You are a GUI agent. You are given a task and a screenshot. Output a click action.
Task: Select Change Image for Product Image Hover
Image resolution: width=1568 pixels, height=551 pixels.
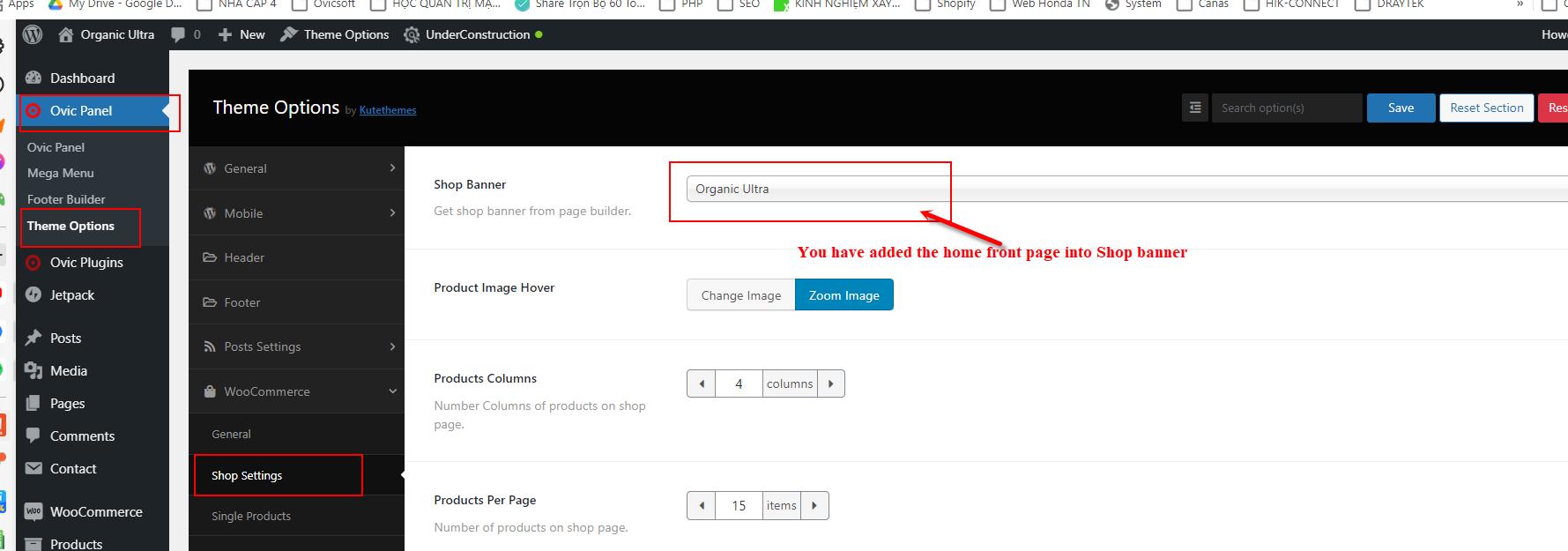[741, 294]
